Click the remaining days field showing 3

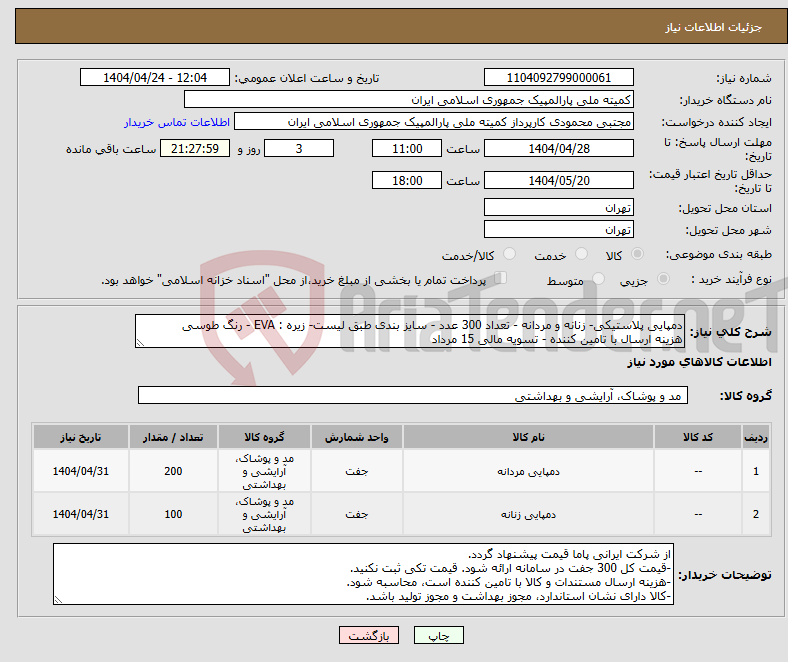coord(299,148)
